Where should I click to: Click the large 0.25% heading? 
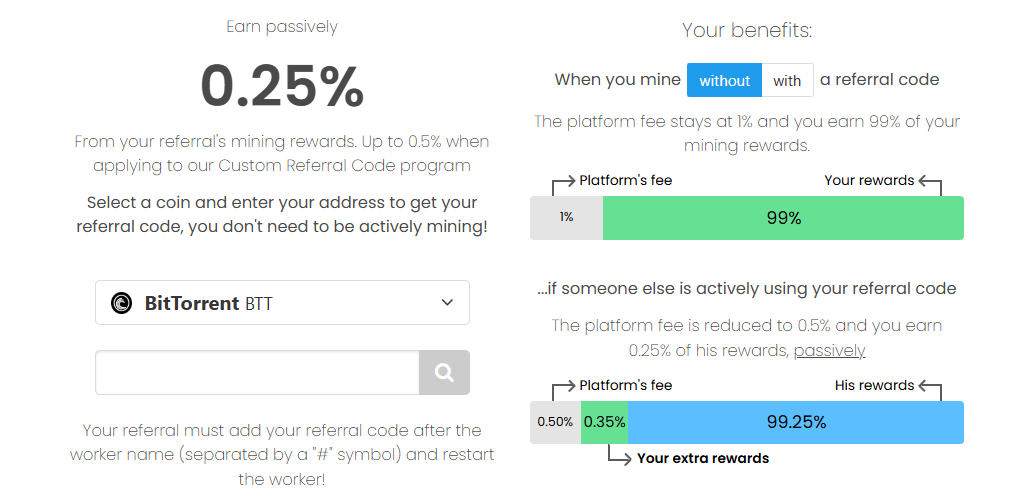coord(282,86)
